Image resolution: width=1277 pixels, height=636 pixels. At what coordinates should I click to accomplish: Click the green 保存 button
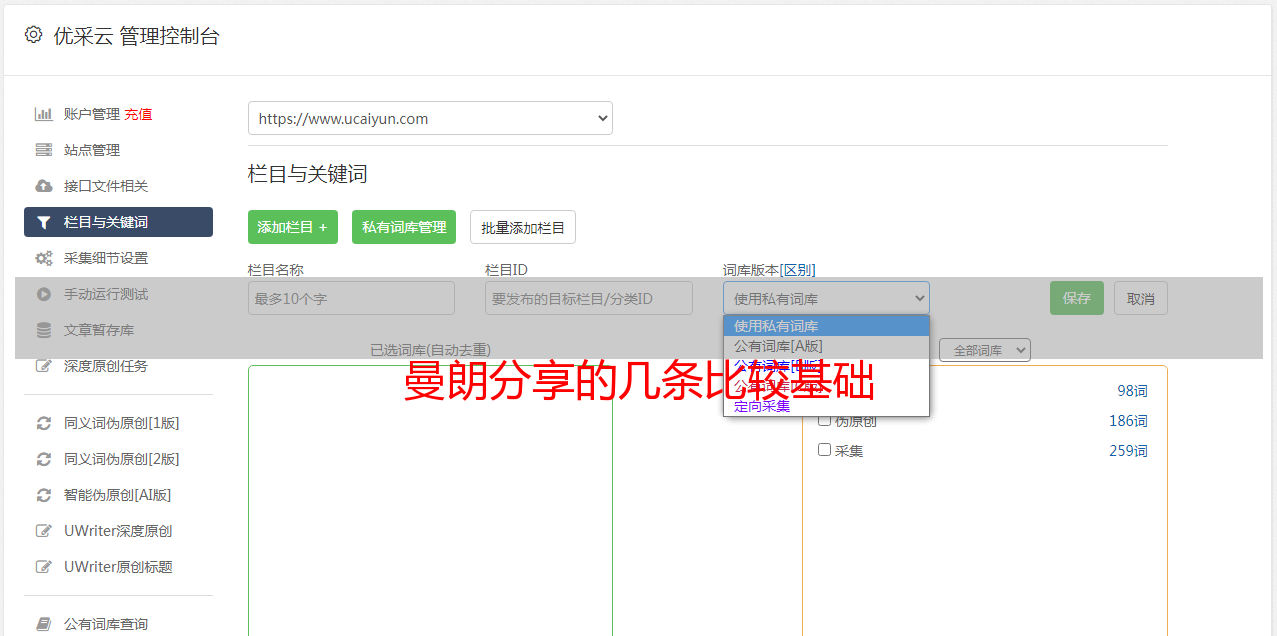tap(1077, 298)
